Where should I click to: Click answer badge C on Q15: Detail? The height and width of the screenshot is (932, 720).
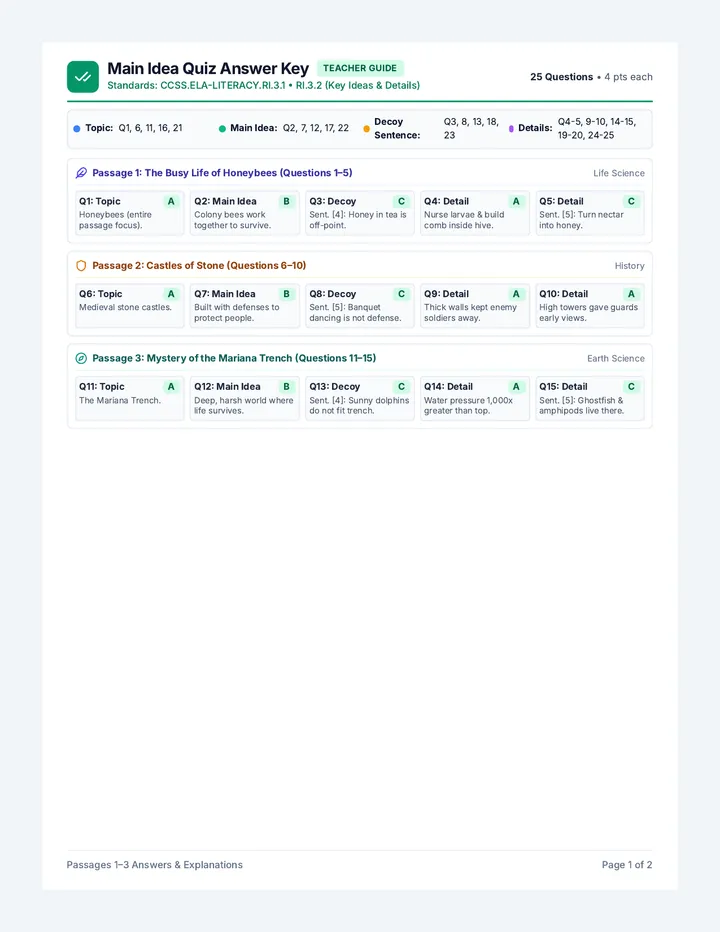[x=631, y=387]
